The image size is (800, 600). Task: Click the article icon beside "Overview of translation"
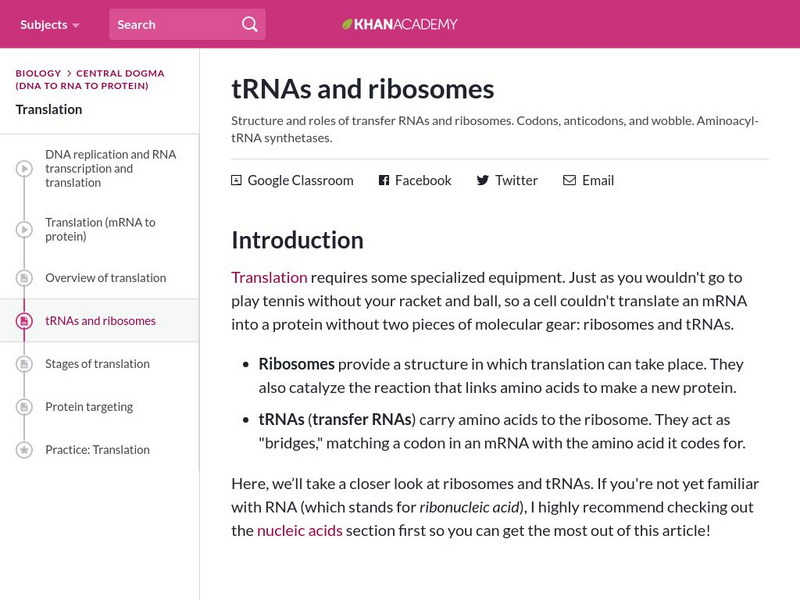[x=23, y=277]
